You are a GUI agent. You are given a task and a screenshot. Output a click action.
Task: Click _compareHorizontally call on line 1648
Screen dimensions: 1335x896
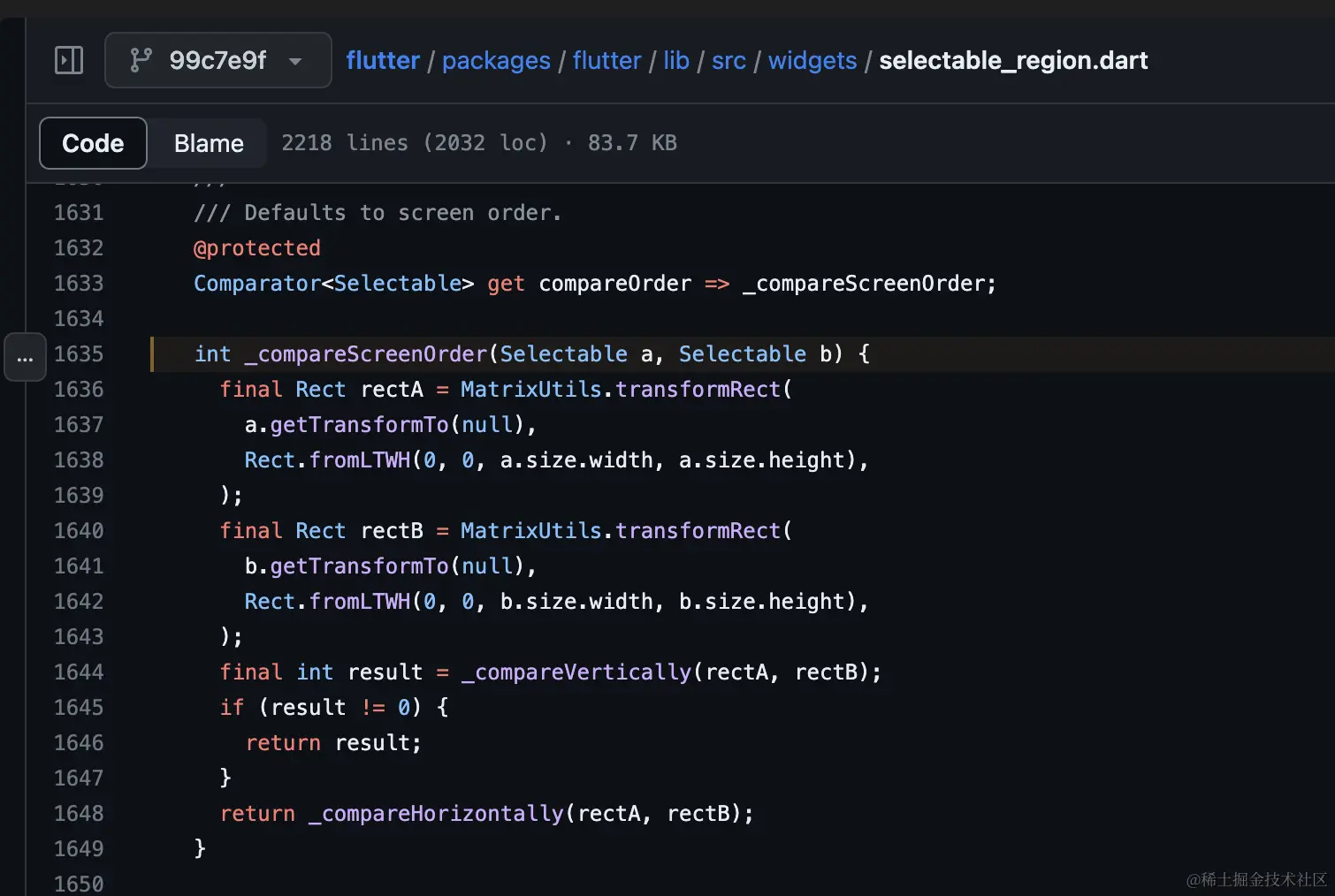click(x=436, y=814)
